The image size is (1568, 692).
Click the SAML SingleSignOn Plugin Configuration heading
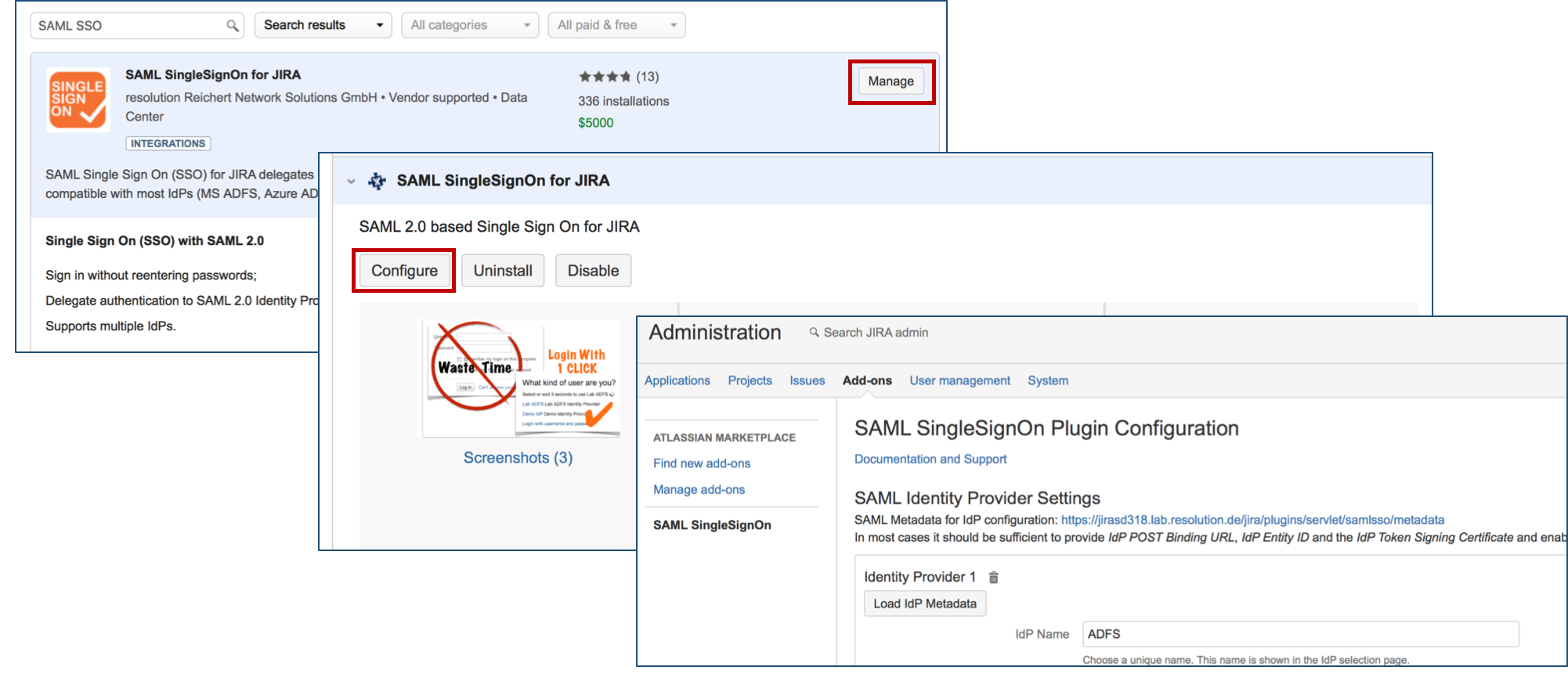coord(1046,428)
